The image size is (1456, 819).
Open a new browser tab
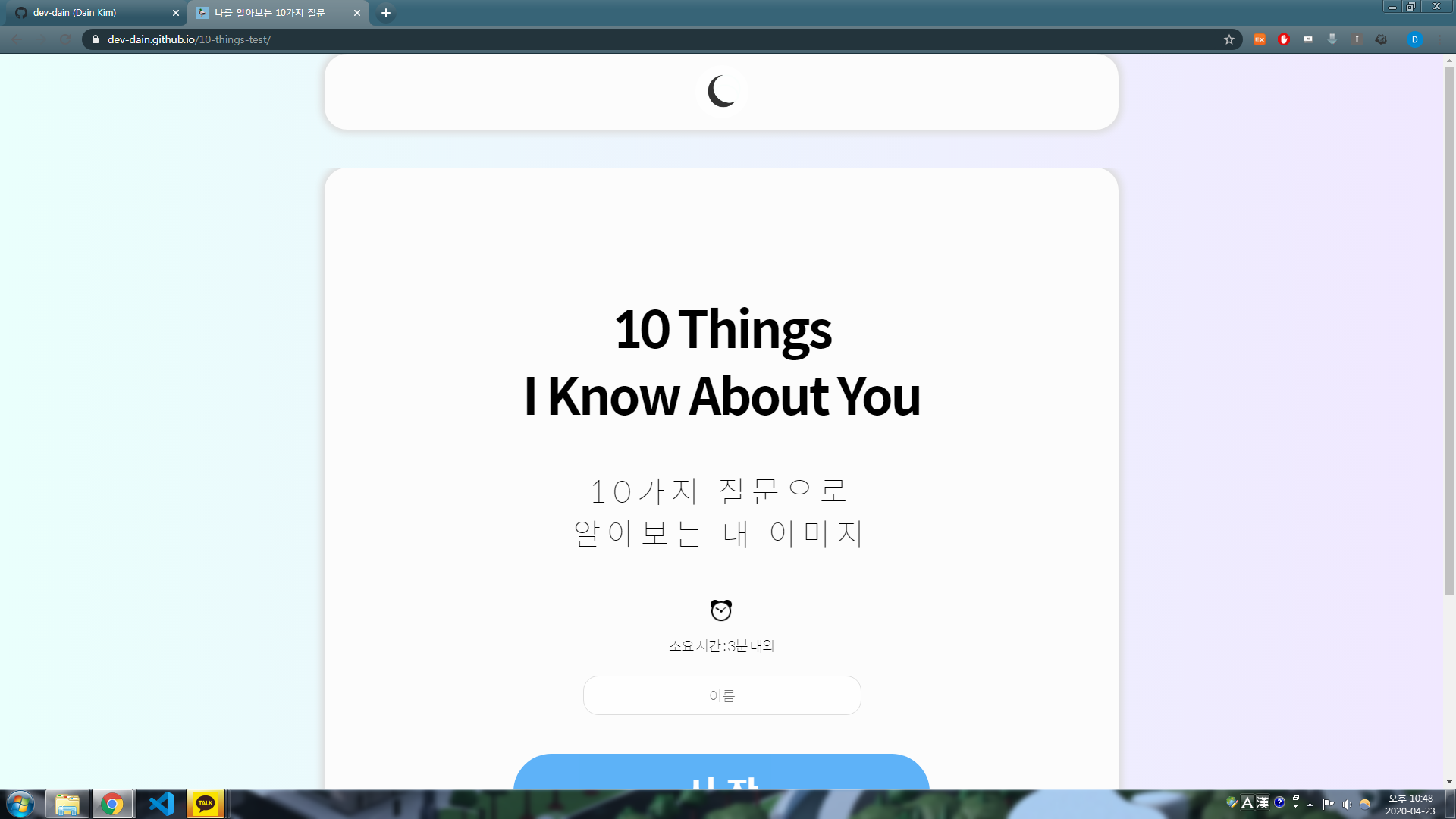click(x=386, y=13)
